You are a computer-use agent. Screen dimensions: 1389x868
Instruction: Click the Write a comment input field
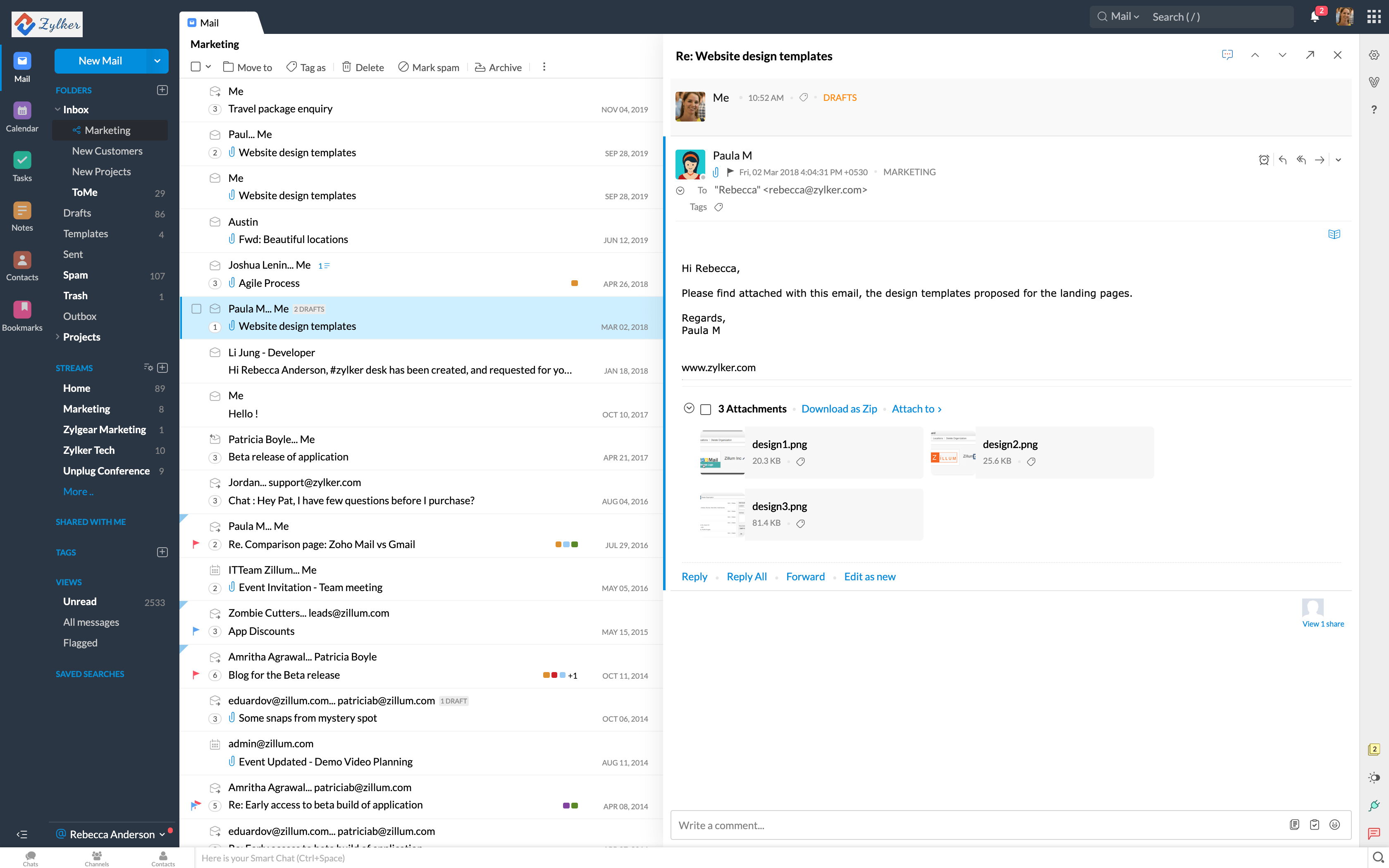coord(975,825)
